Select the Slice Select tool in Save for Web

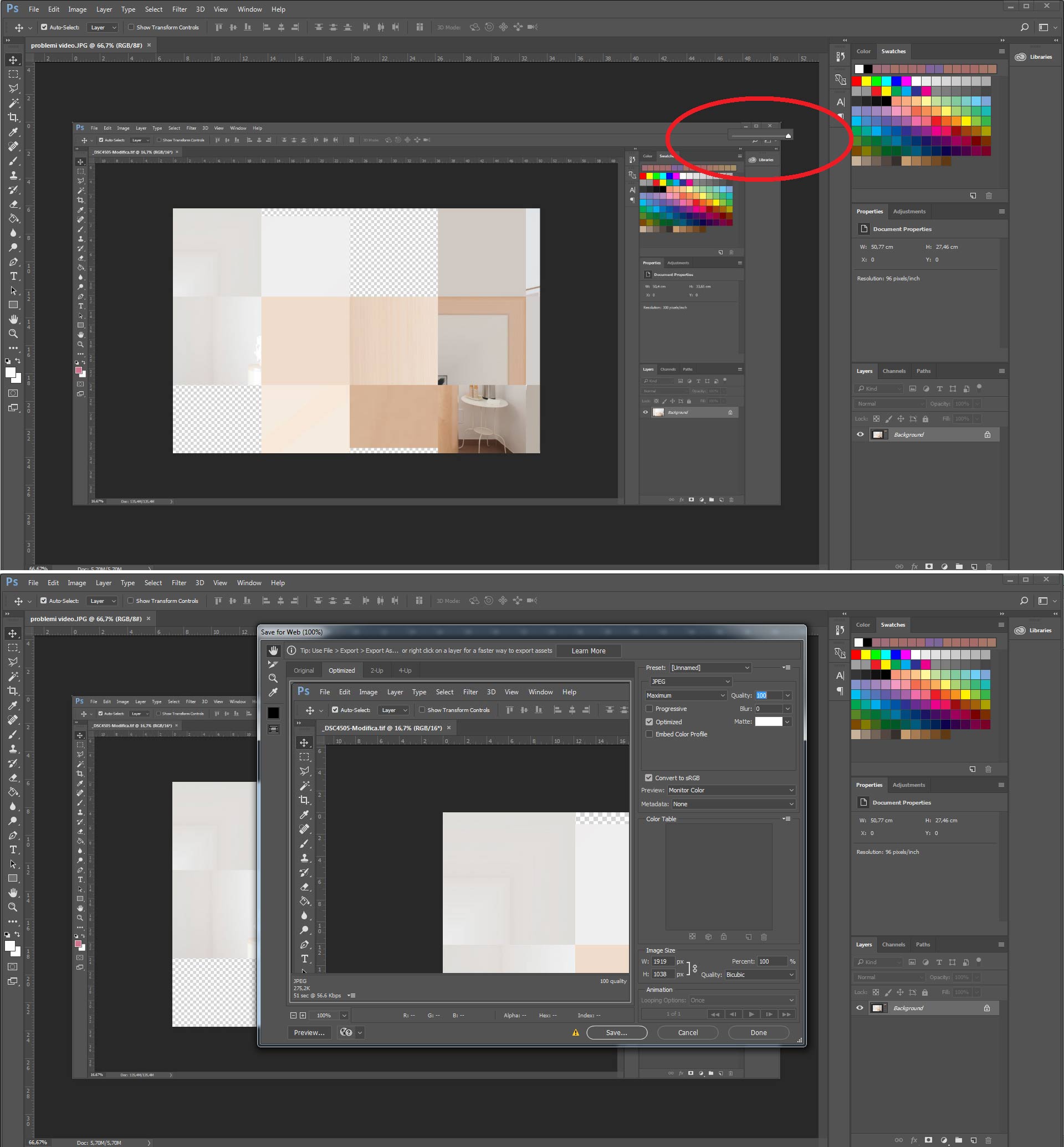click(x=274, y=664)
